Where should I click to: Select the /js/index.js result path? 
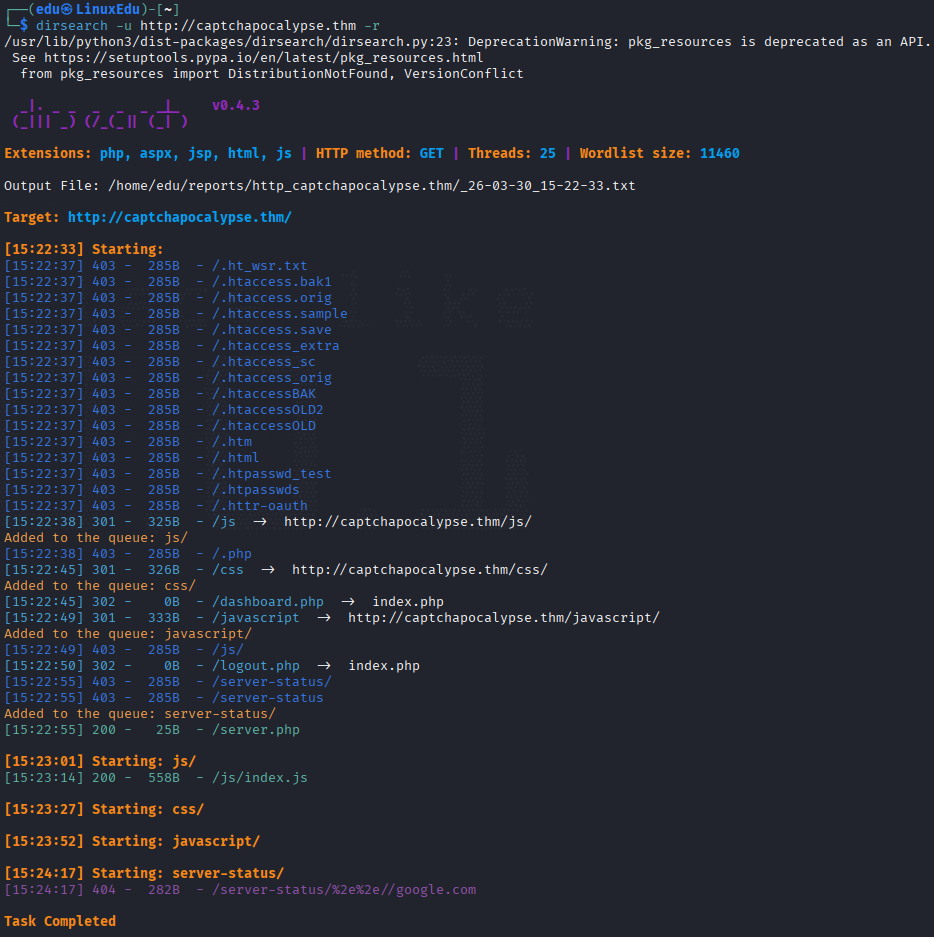tap(259, 778)
